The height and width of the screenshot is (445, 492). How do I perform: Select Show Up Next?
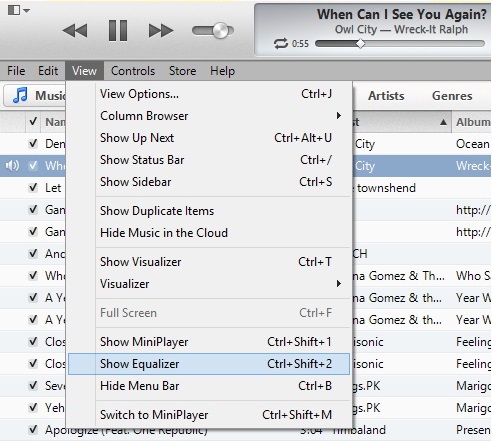click(x=209, y=138)
